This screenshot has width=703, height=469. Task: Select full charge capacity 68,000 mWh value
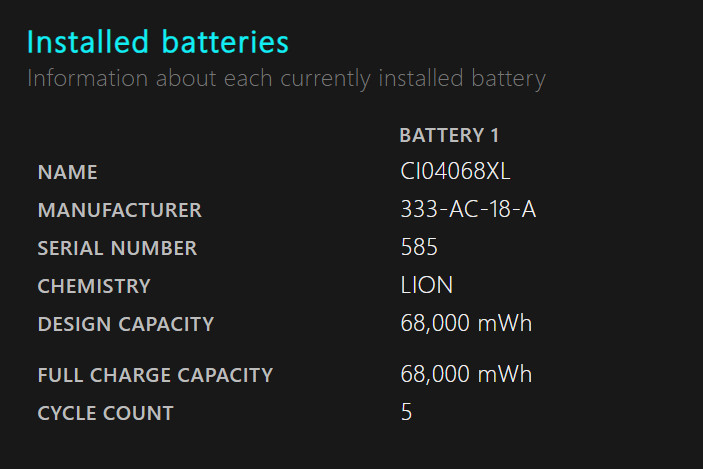tap(466, 374)
